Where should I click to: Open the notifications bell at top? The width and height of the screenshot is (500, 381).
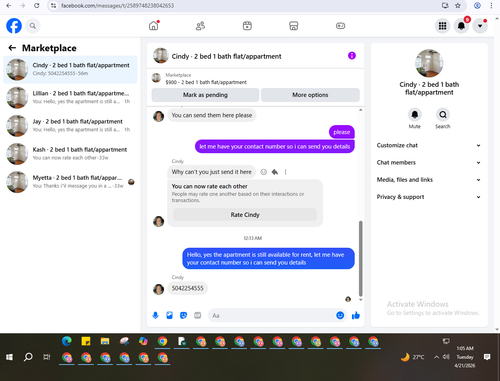(x=461, y=26)
